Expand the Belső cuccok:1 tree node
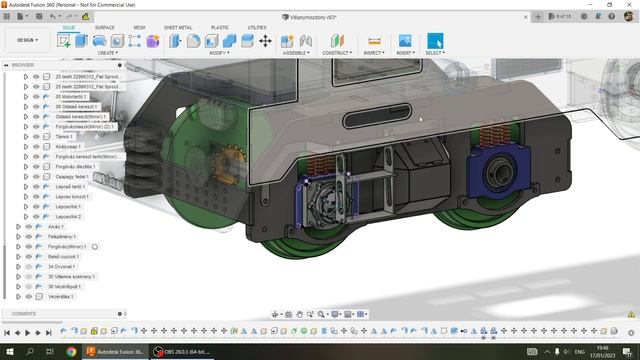This screenshot has width=640, height=360. click(18, 256)
